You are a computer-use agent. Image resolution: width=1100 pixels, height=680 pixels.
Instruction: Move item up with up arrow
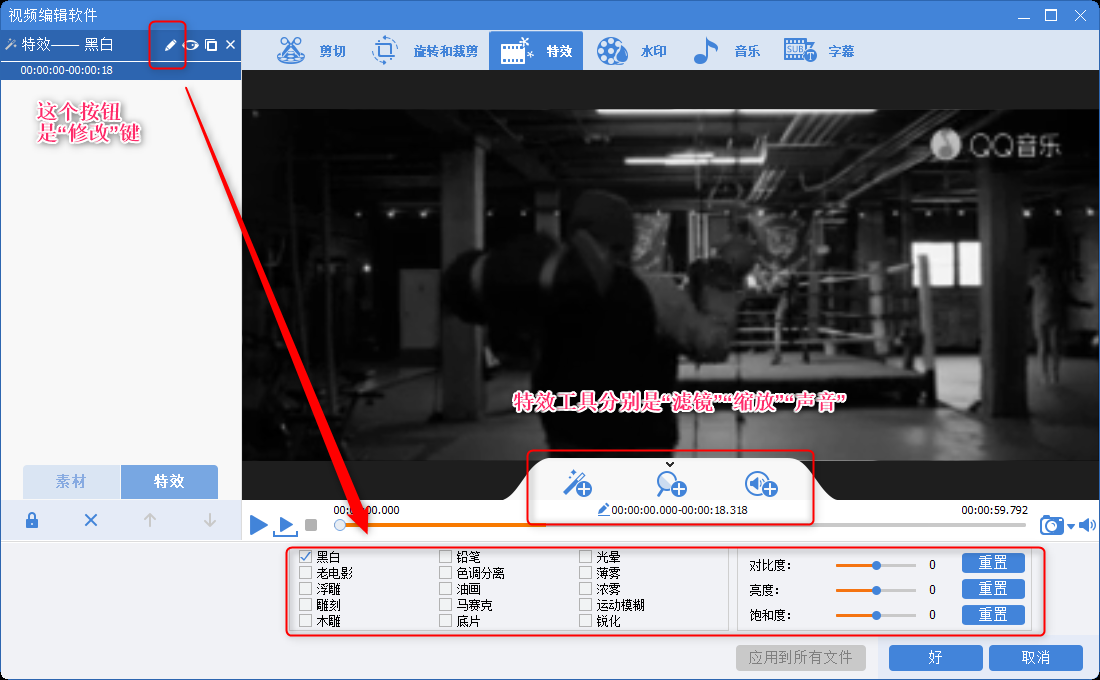(x=149, y=520)
